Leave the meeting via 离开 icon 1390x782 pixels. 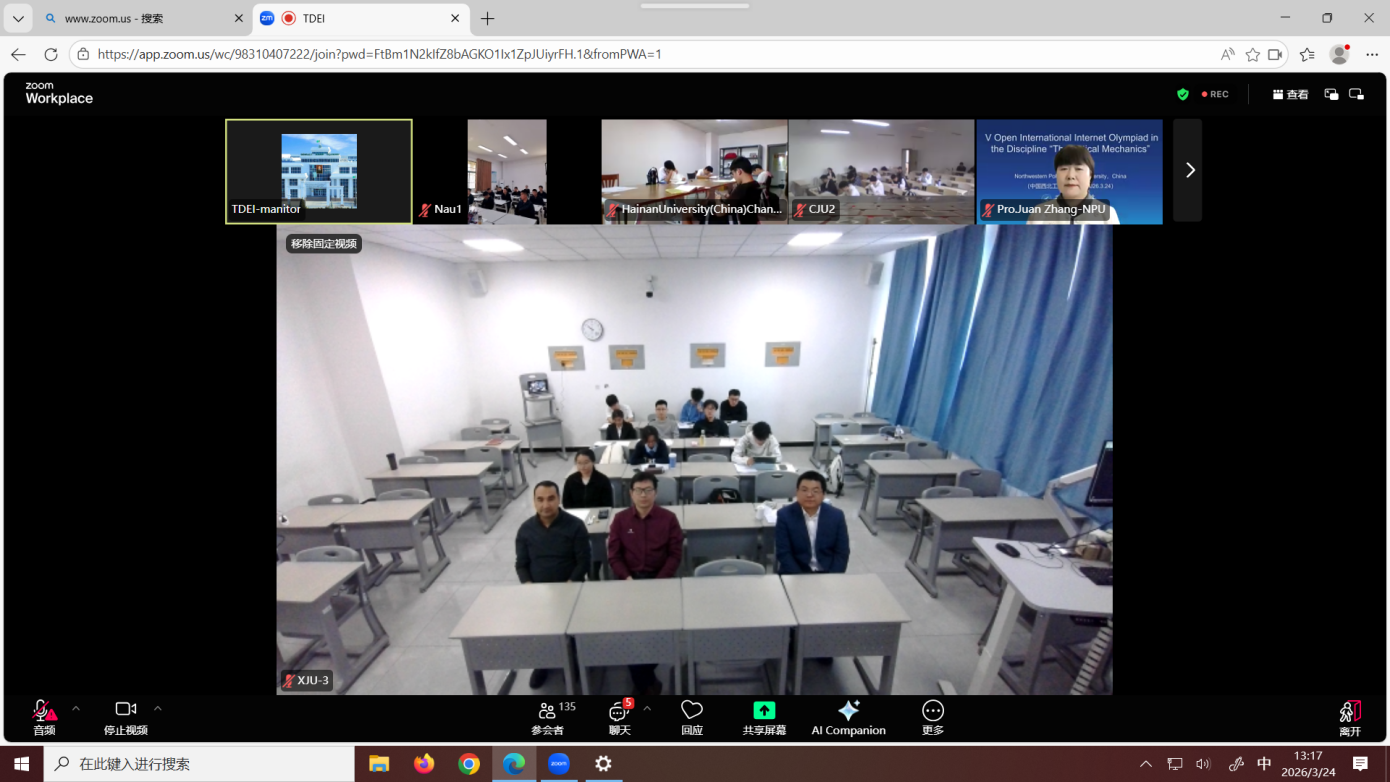[1350, 712]
